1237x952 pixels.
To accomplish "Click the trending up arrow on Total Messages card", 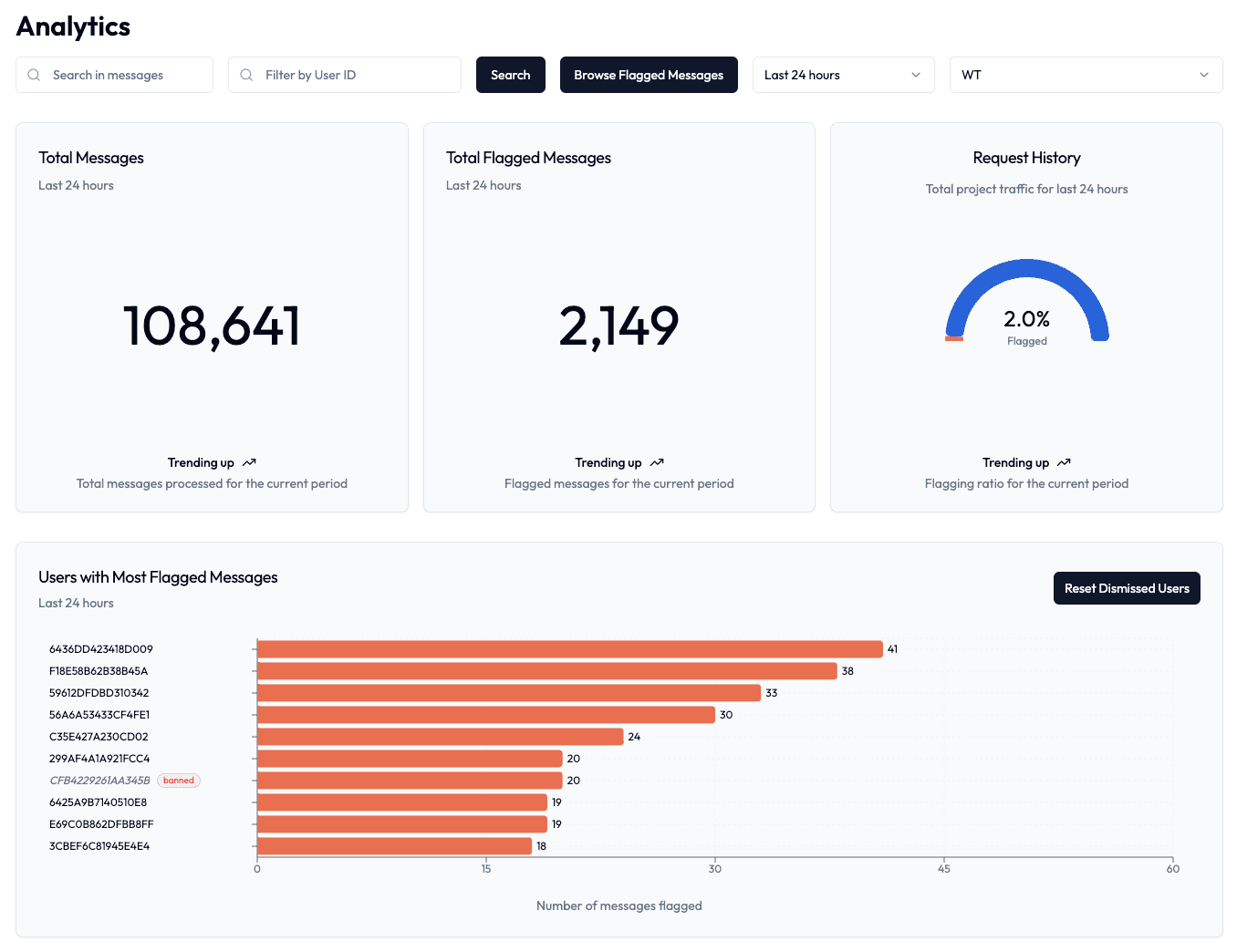I will [249, 462].
